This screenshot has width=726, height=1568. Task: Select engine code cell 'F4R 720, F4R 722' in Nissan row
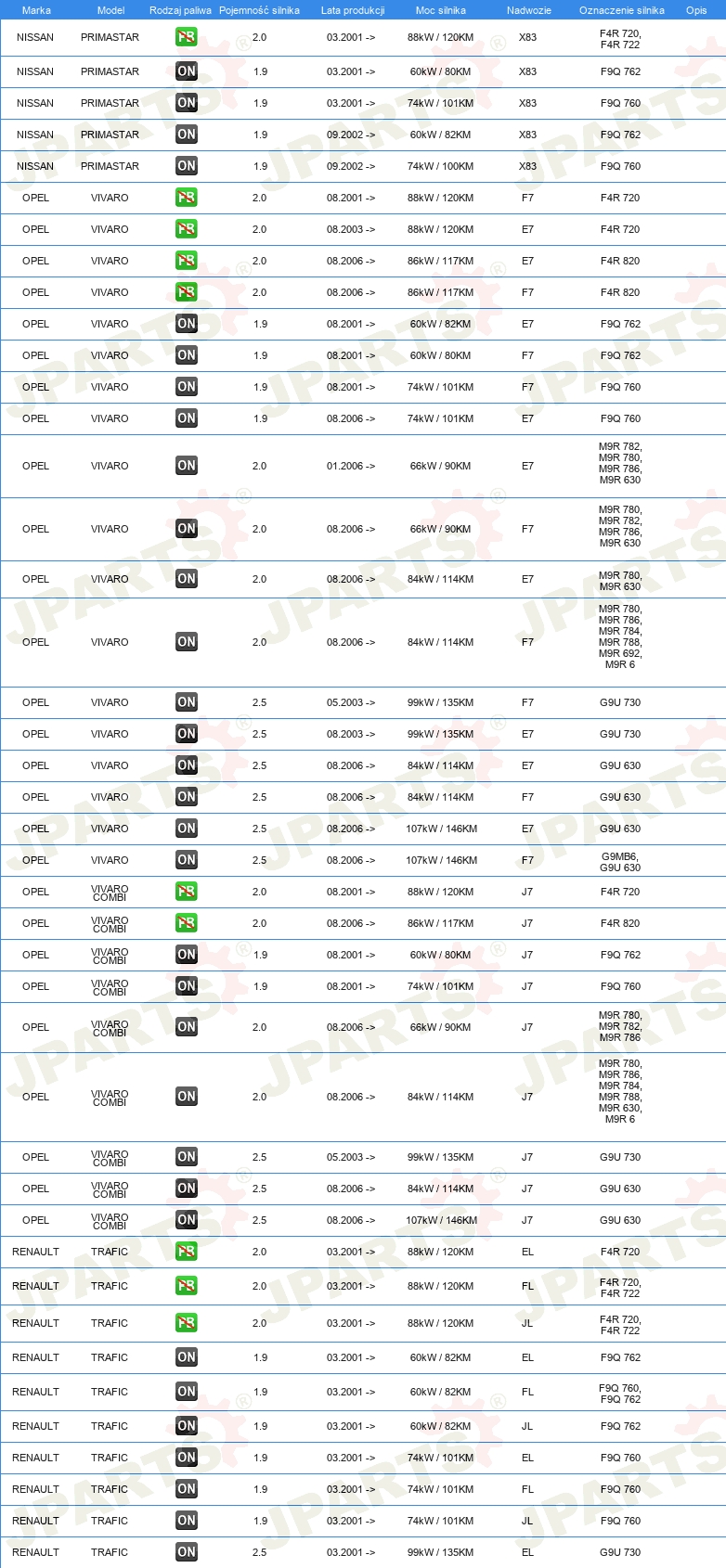click(620, 39)
